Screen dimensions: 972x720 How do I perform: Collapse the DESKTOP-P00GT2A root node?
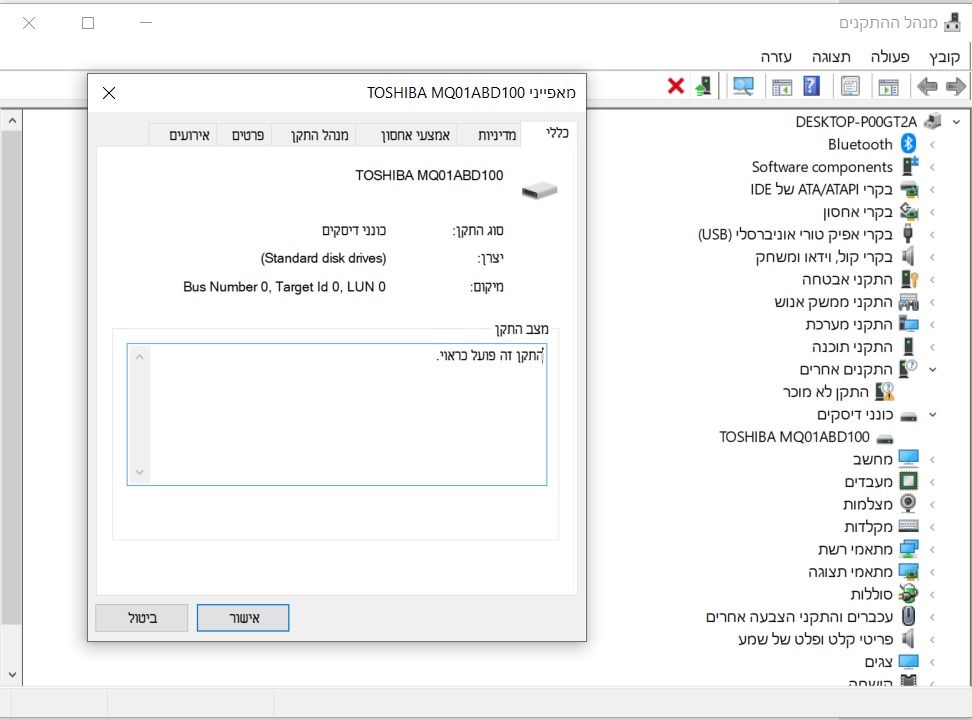click(x=957, y=122)
